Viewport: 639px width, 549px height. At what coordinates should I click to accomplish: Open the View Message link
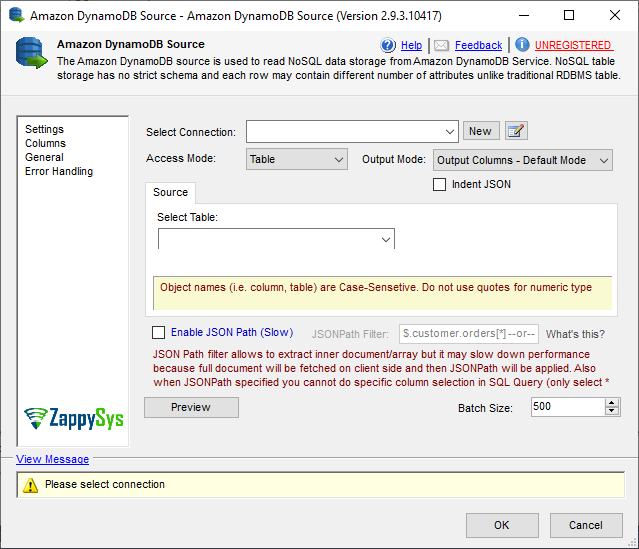[x=52, y=459]
